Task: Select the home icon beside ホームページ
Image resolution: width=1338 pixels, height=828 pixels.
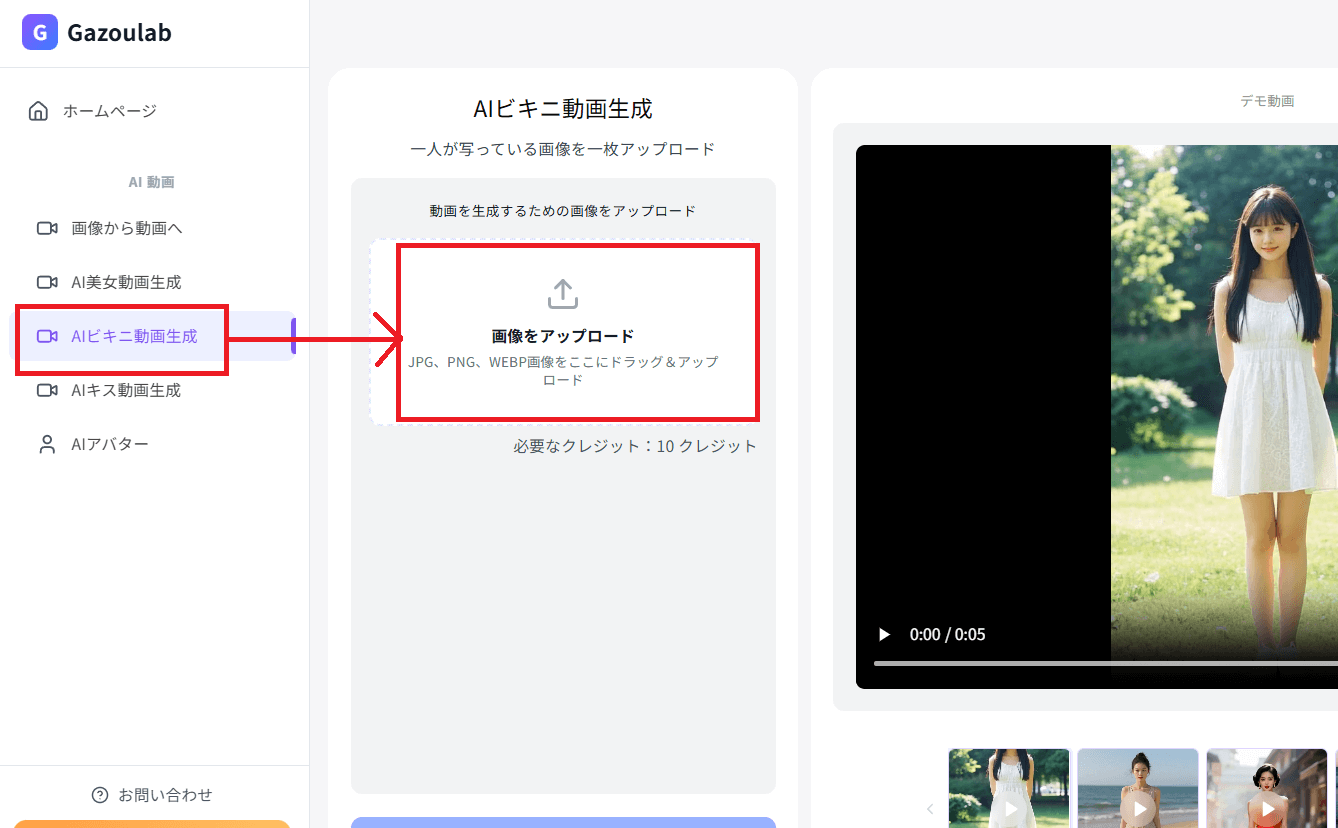Action: (x=38, y=111)
